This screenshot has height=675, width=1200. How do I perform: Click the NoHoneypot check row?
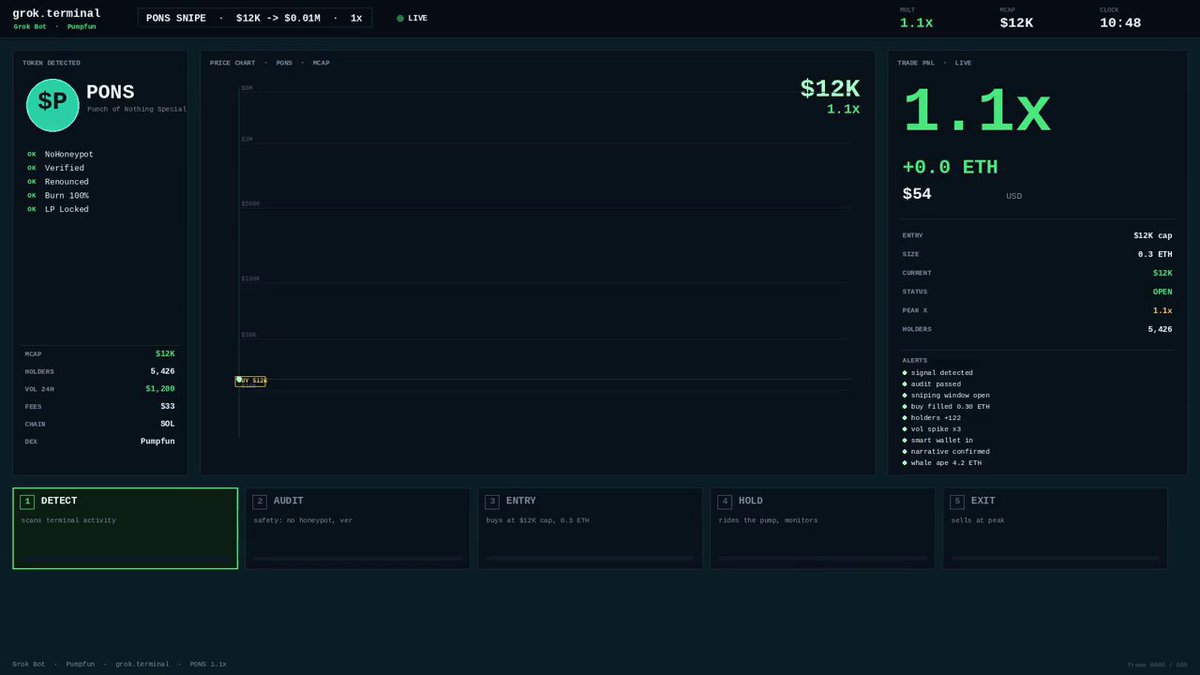coord(60,154)
